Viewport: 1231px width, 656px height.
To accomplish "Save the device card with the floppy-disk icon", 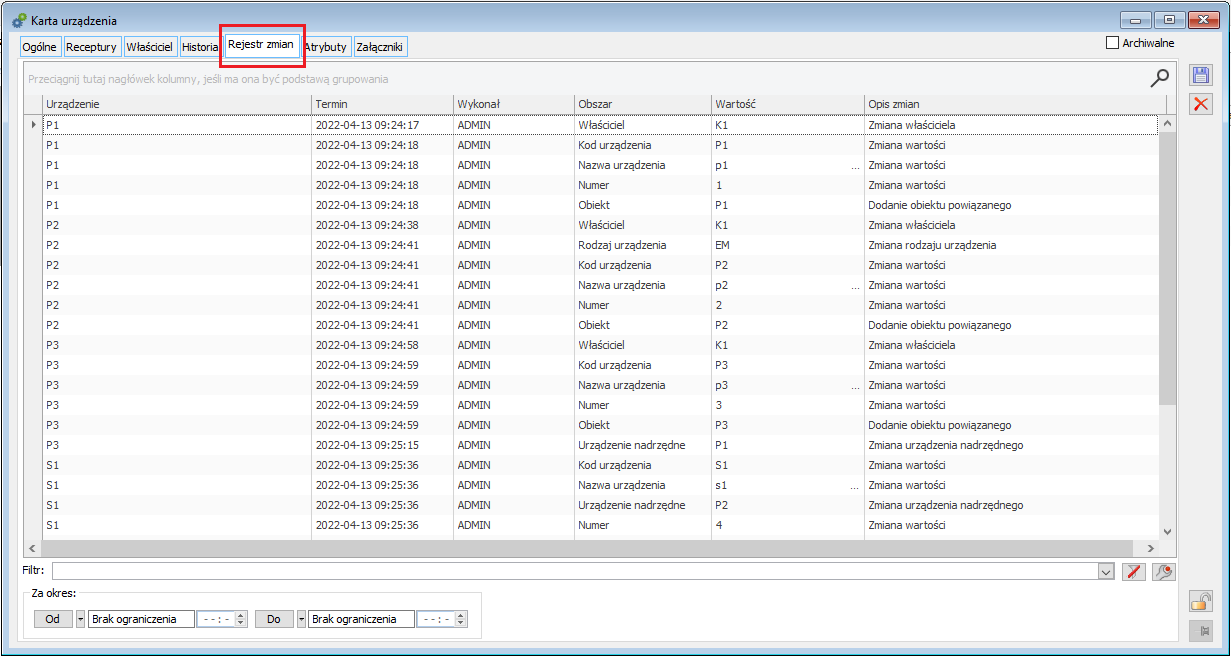I will [x=1201, y=75].
